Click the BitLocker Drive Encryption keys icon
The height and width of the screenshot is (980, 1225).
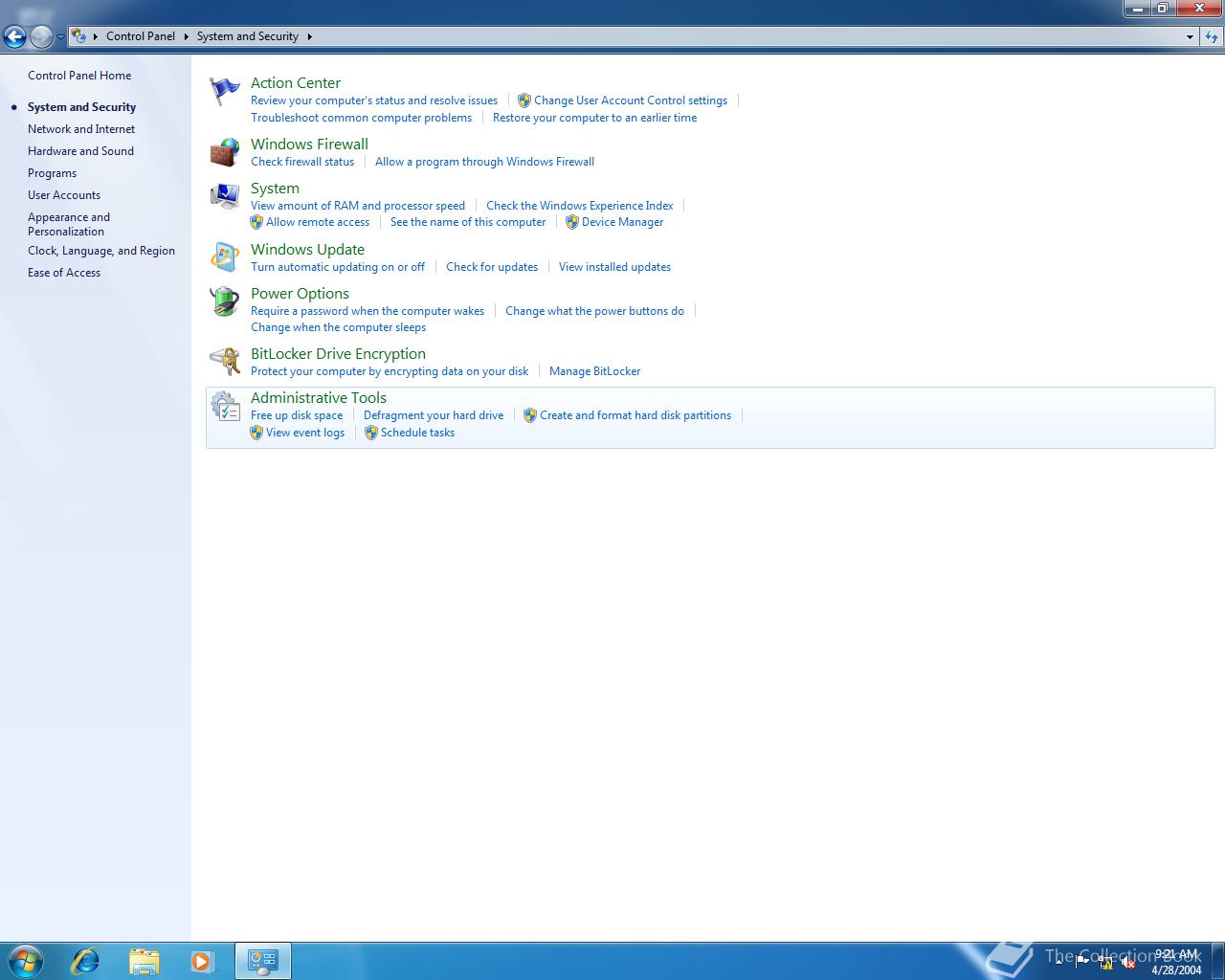[225, 362]
